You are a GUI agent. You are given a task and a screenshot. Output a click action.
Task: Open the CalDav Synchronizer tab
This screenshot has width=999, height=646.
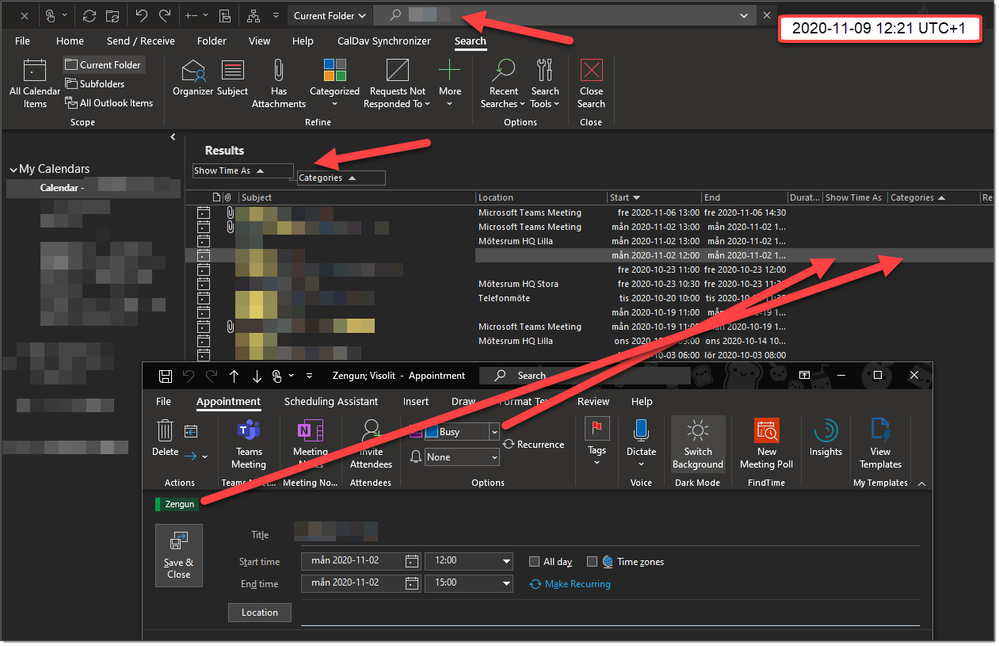tap(384, 41)
